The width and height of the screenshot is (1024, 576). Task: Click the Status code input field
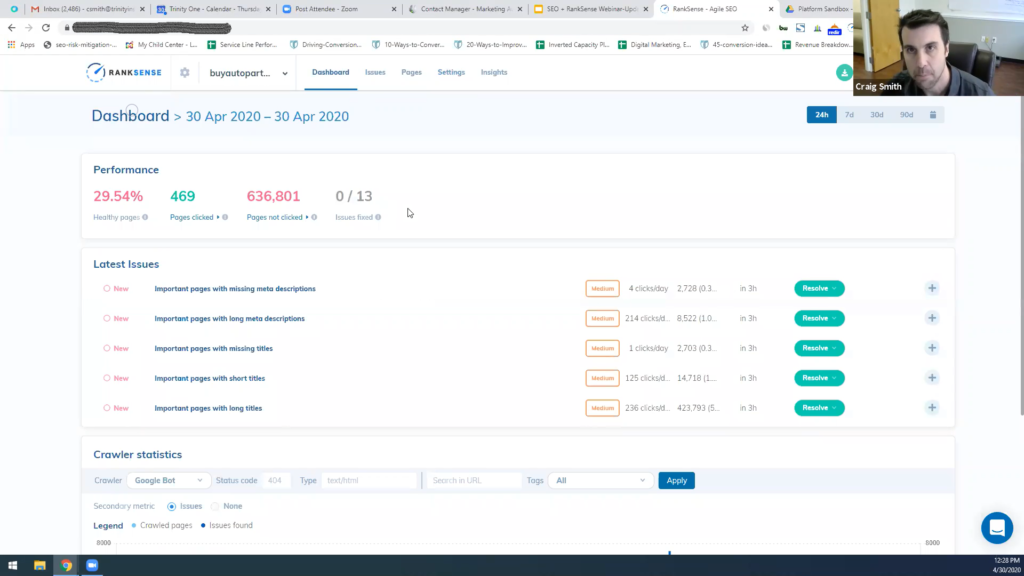point(275,481)
